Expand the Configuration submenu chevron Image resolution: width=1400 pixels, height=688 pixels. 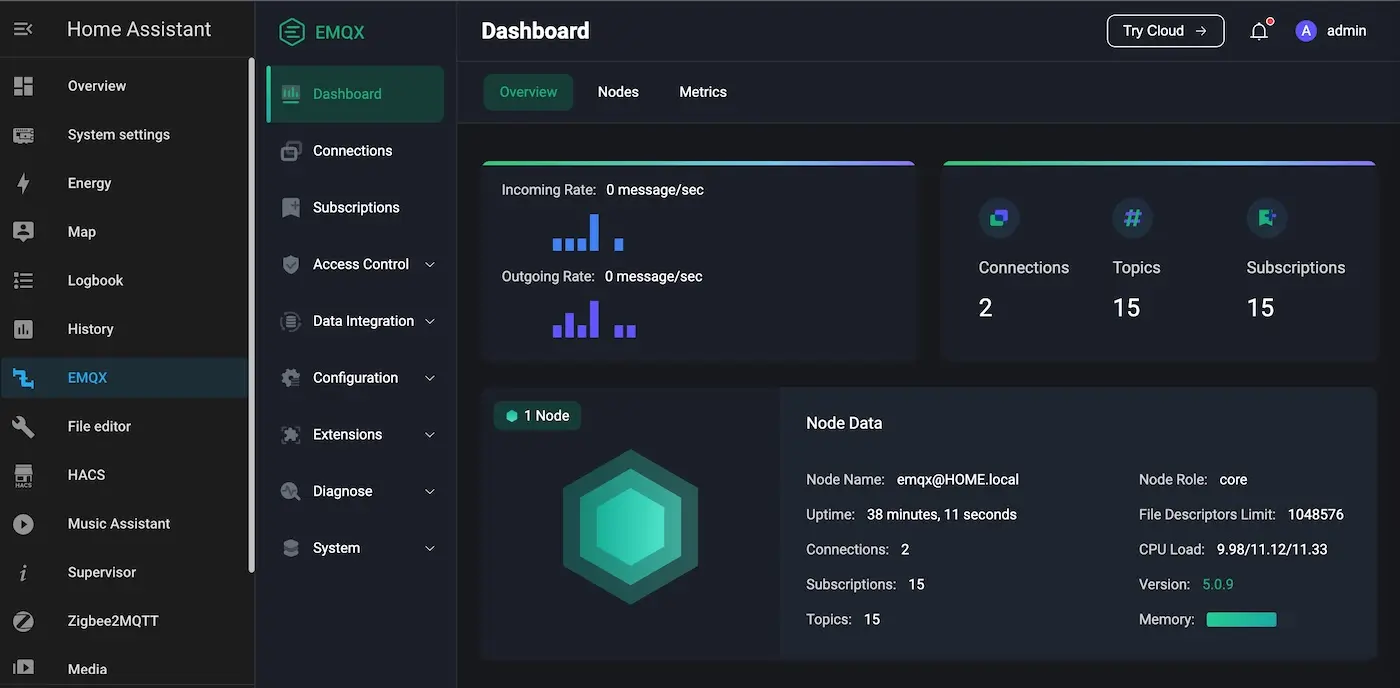(430, 378)
